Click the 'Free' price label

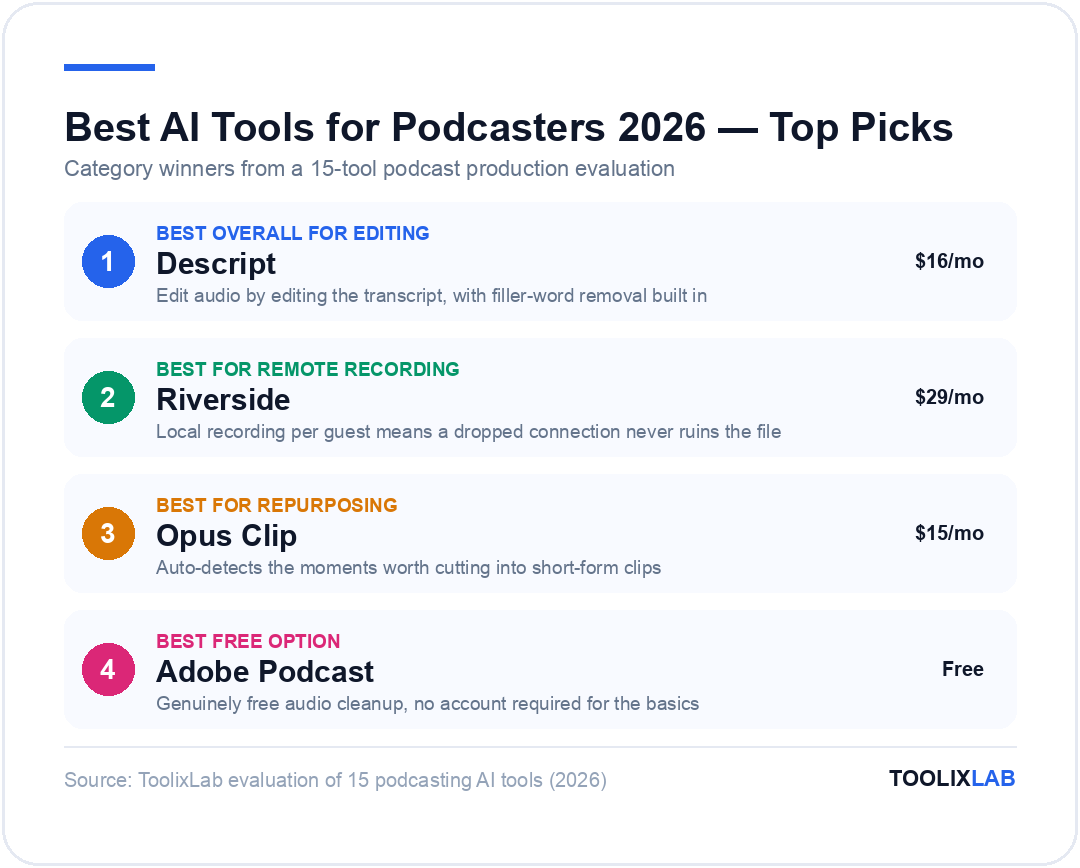pyautogui.click(x=963, y=669)
